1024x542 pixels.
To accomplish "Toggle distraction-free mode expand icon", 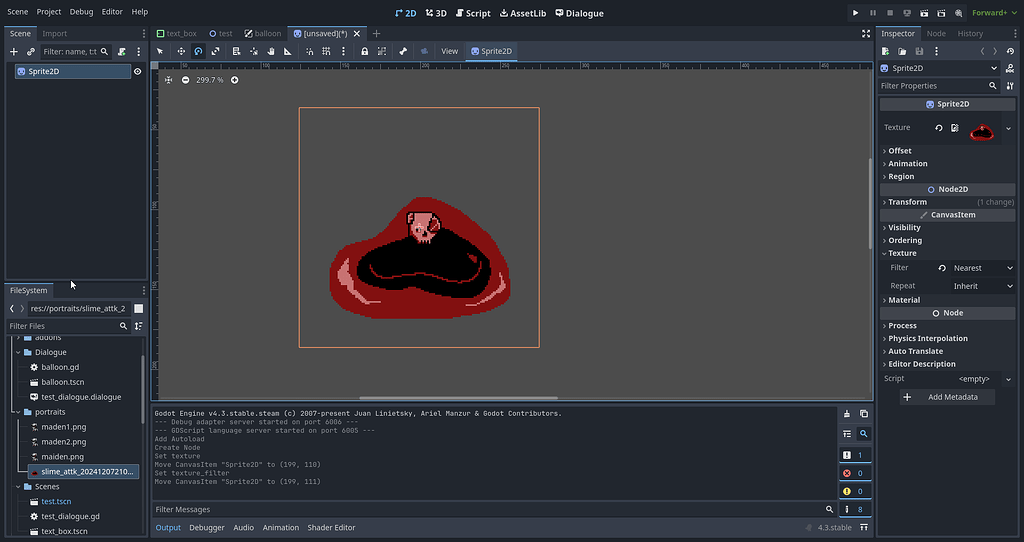I will 866,33.
